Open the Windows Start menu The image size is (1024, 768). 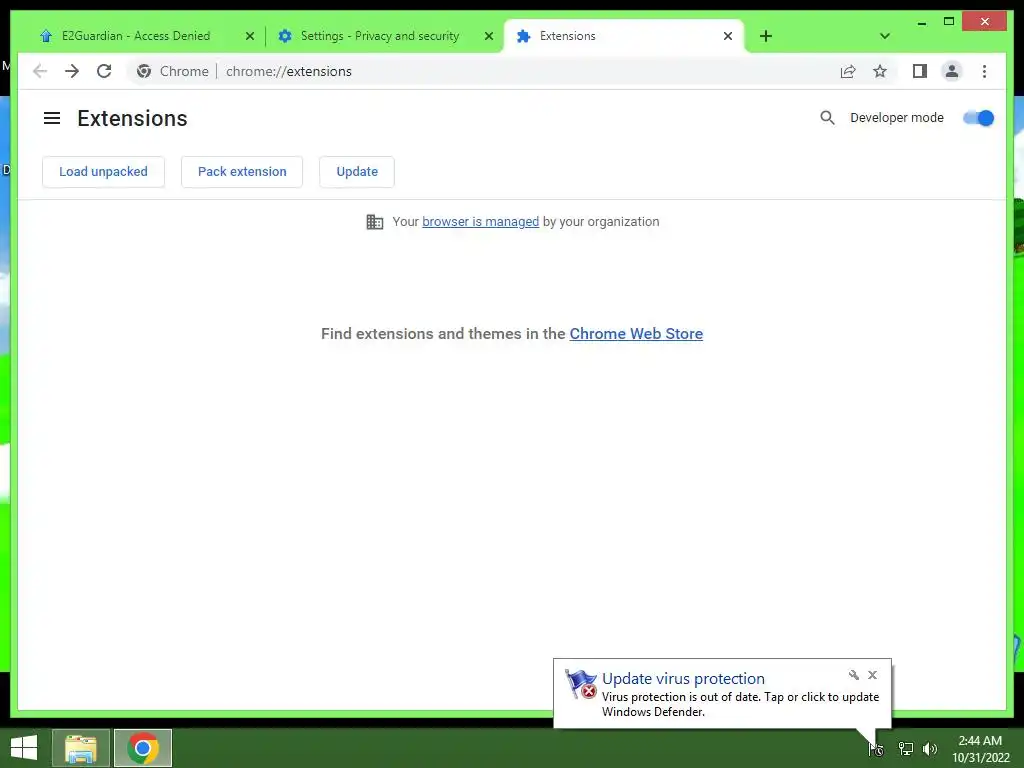click(x=24, y=748)
